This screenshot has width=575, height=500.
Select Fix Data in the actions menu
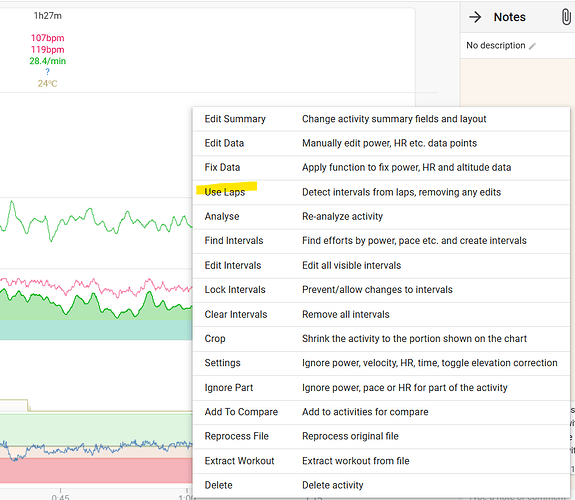(x=381, y=168)
